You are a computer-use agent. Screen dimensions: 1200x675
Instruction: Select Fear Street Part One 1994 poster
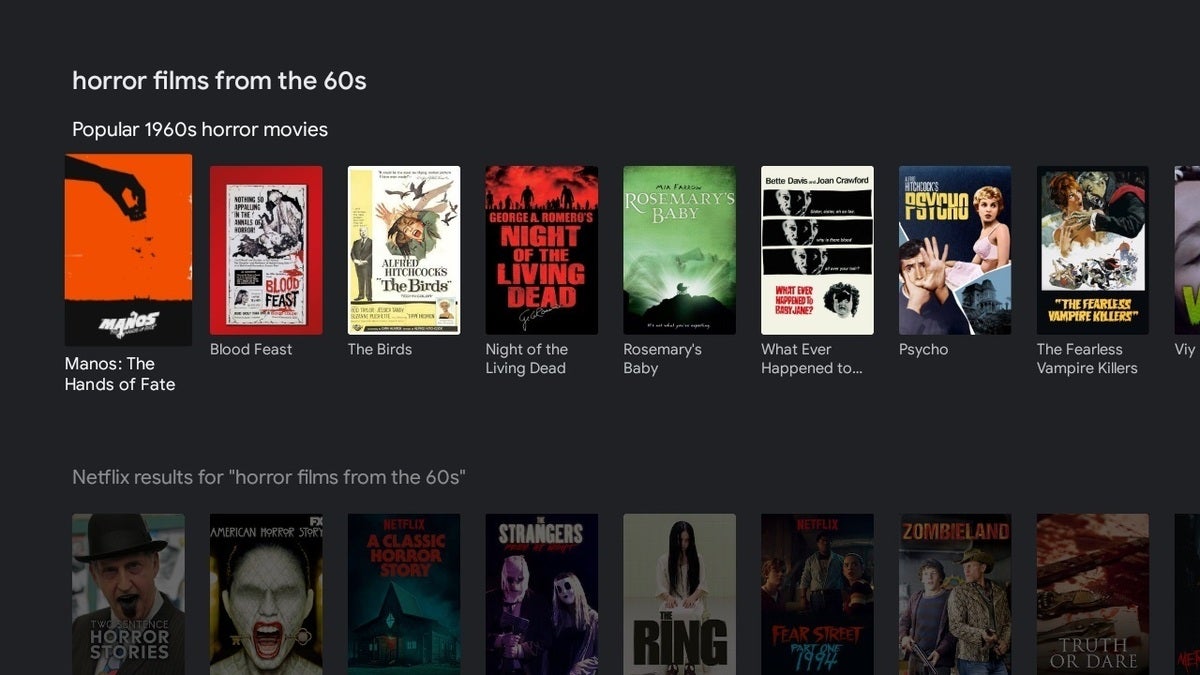coord(818,594)
